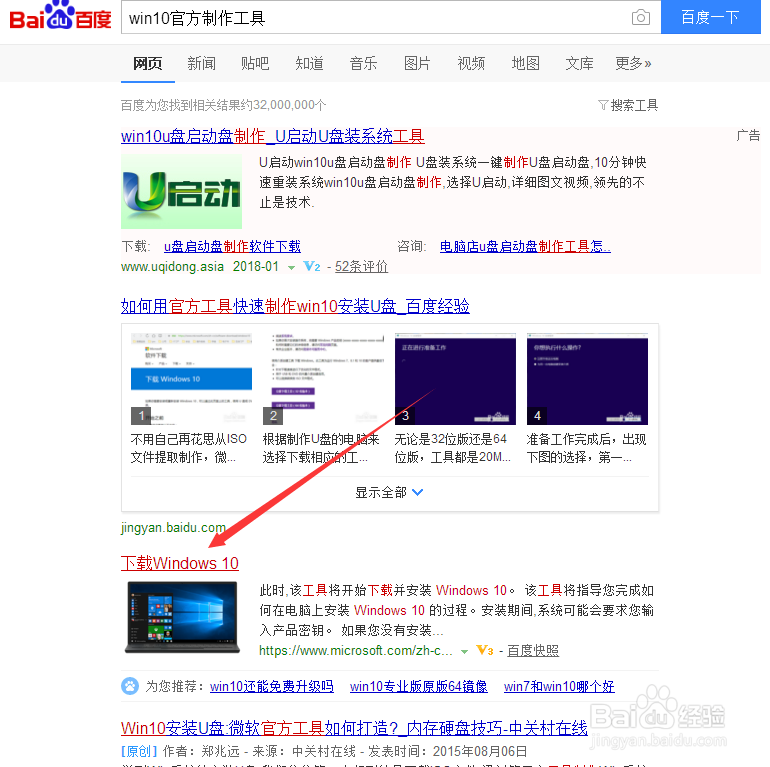Screen dimensions: 770x767
Task: Click the U启动 logo thumbnail
Action: 181,192
